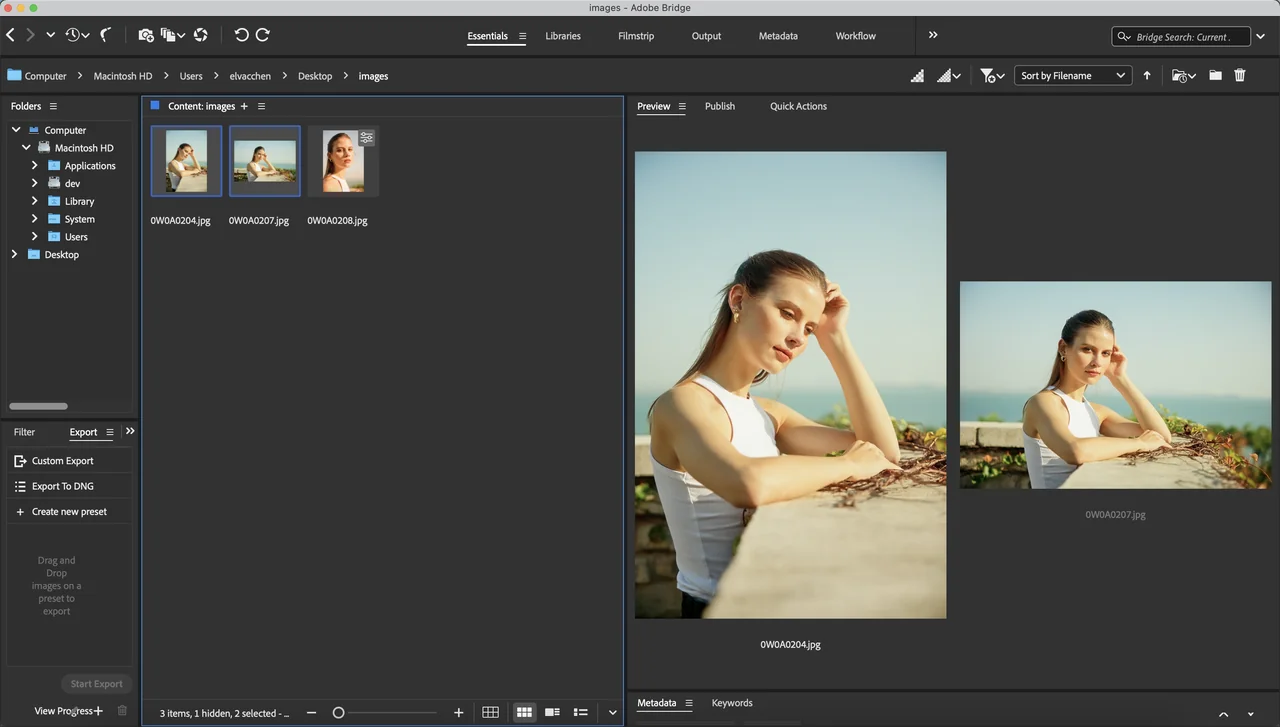Switch to Output workspace

click(706, 36)
